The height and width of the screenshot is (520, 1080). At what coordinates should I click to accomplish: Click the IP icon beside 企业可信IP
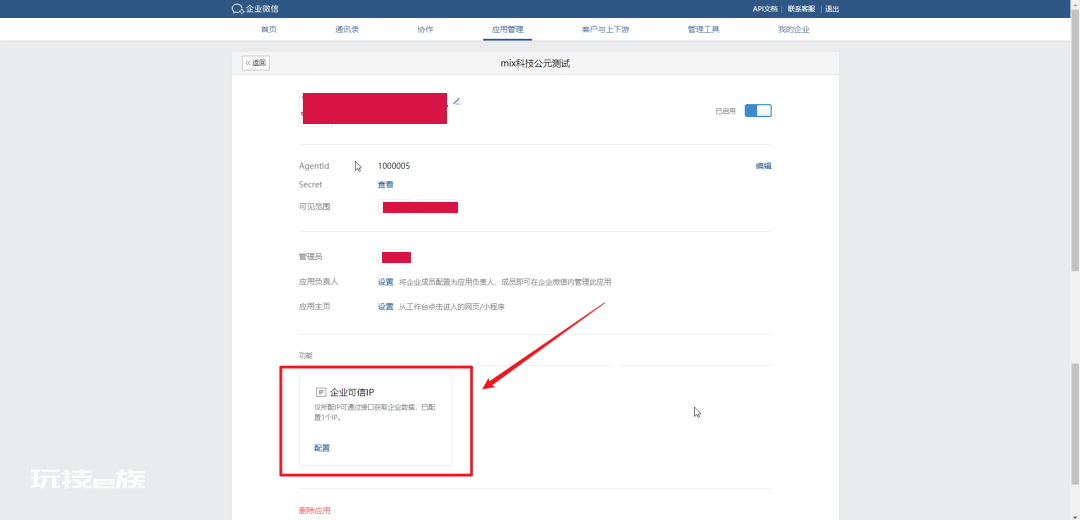click(320, 392)
